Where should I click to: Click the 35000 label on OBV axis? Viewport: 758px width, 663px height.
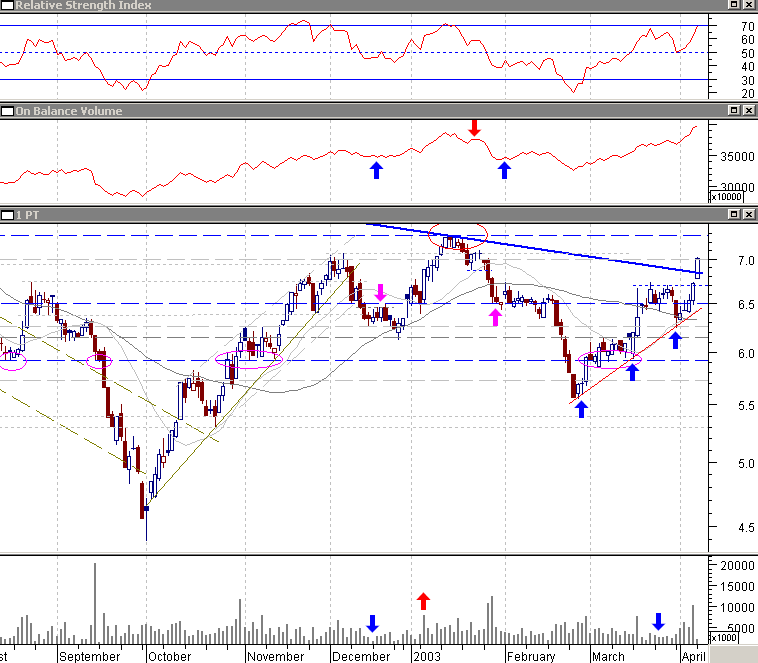pos(737,157)
